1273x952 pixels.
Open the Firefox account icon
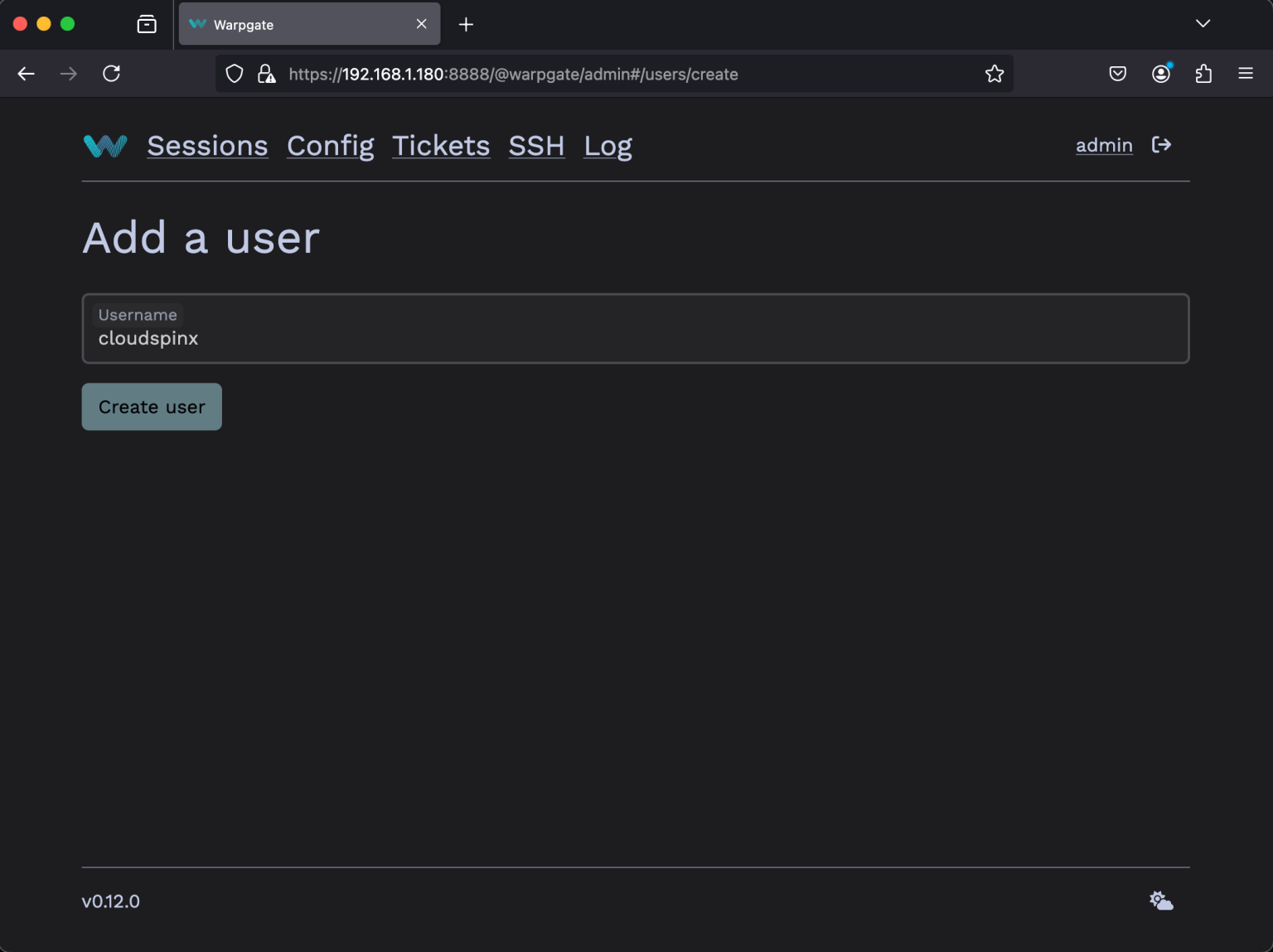(x=1161, y=73)
